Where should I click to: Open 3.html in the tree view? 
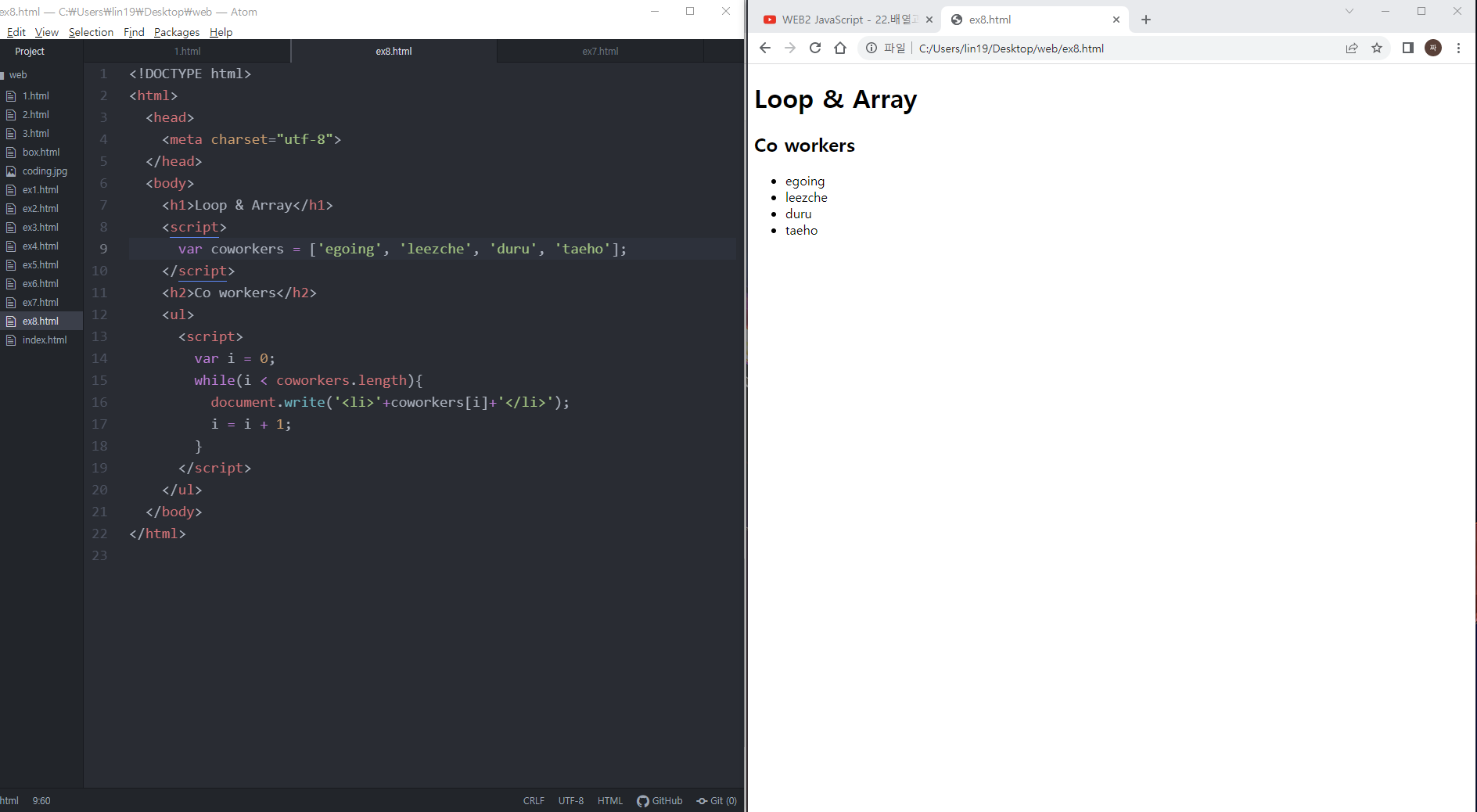click(x=36, y=134)
